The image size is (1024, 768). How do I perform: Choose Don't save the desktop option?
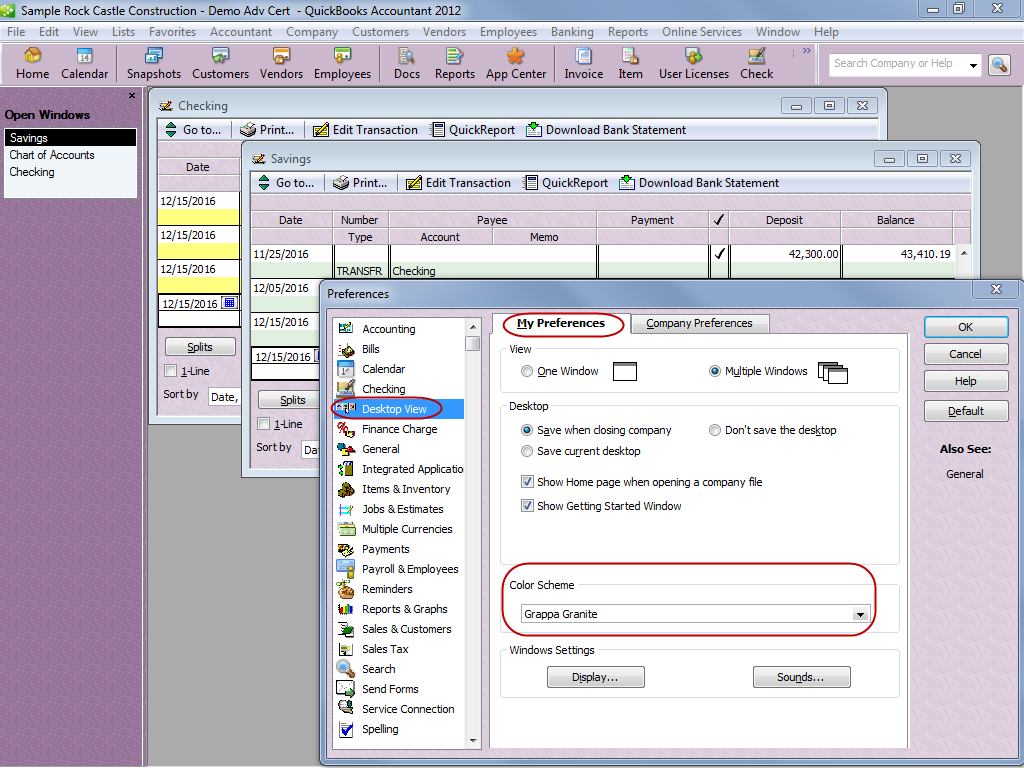tap(714, 430)
